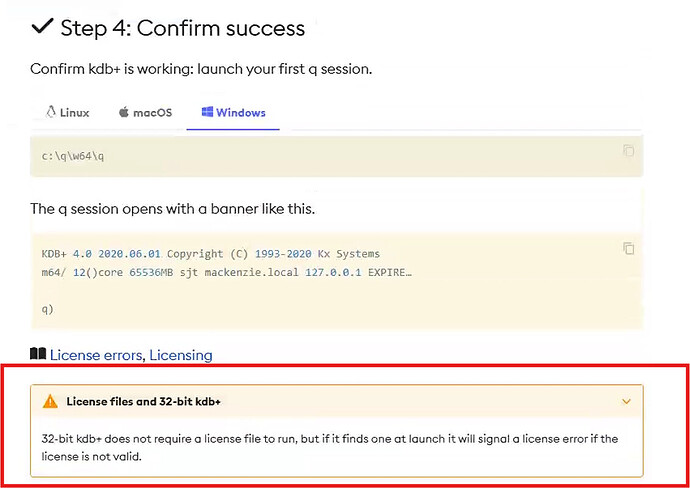Switch to the macOS tab

tap(145, 113)
